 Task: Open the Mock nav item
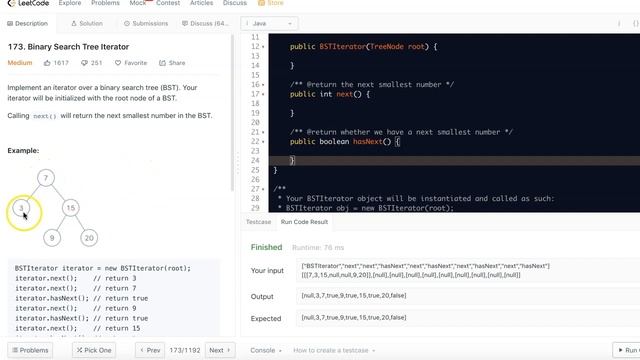coord(138,3)
